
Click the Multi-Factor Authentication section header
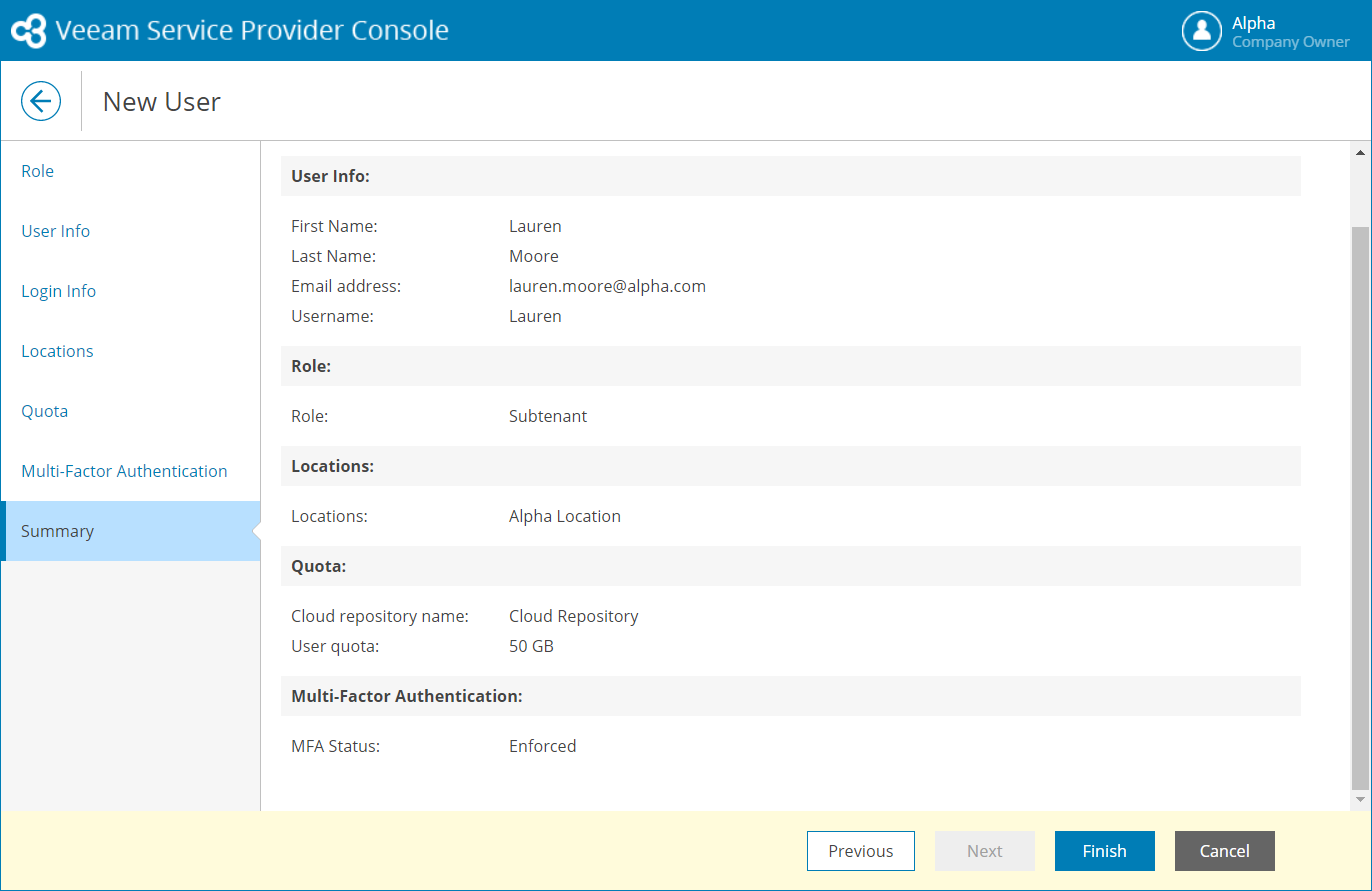point(791,696)
